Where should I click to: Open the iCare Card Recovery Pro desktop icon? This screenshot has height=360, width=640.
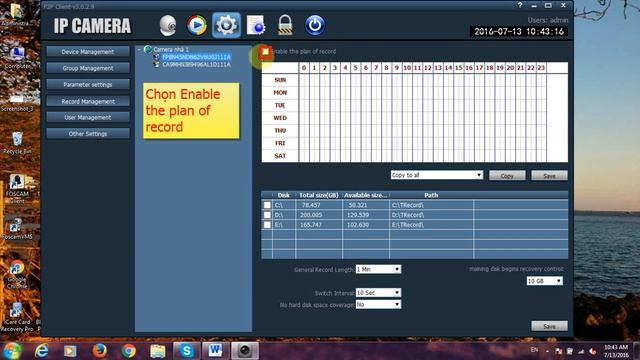(x=17, y=317)
